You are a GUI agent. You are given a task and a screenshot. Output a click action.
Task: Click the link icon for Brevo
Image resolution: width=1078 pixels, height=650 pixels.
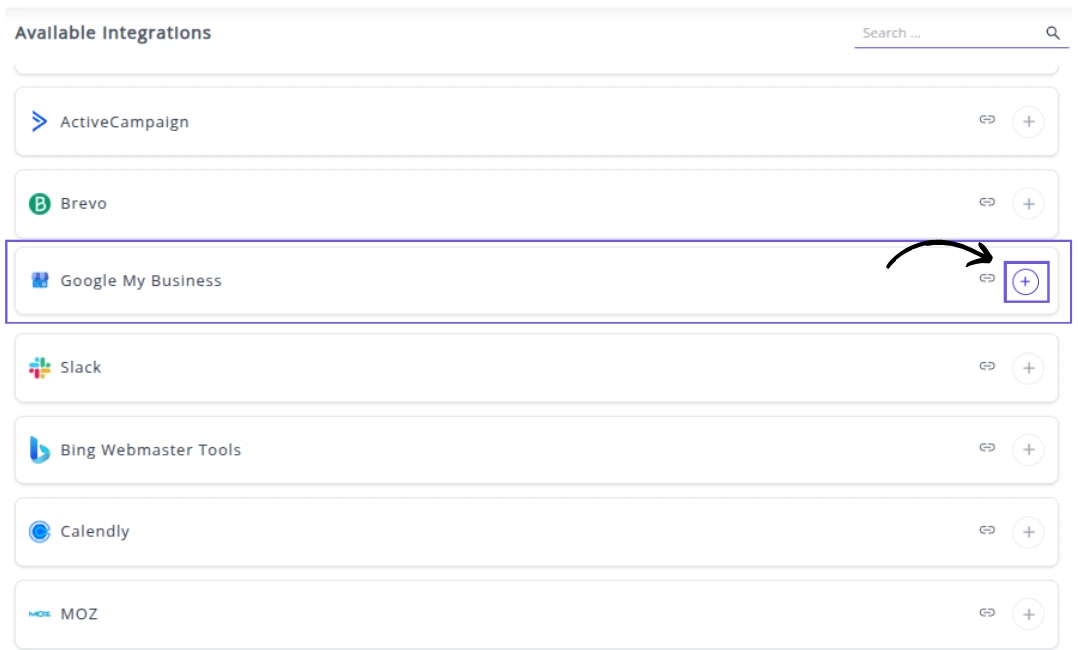pos(987,202)
